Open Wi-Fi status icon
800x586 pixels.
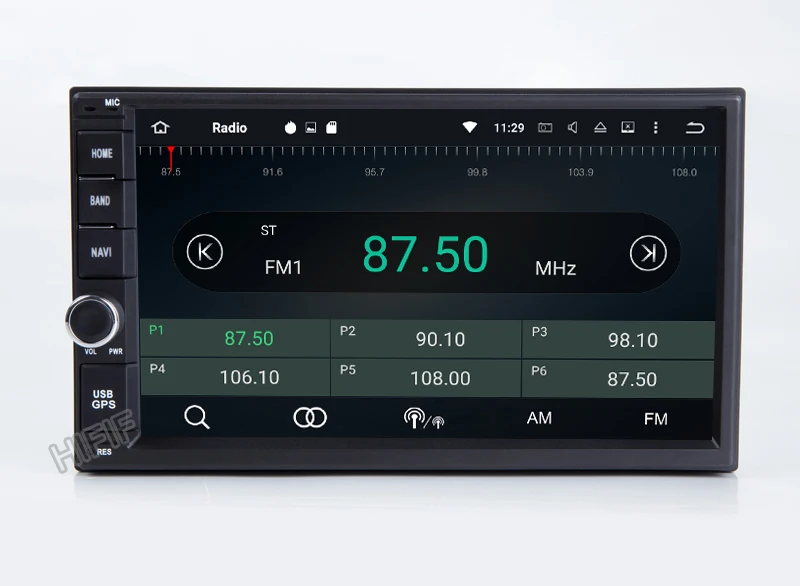click(469, 127)
